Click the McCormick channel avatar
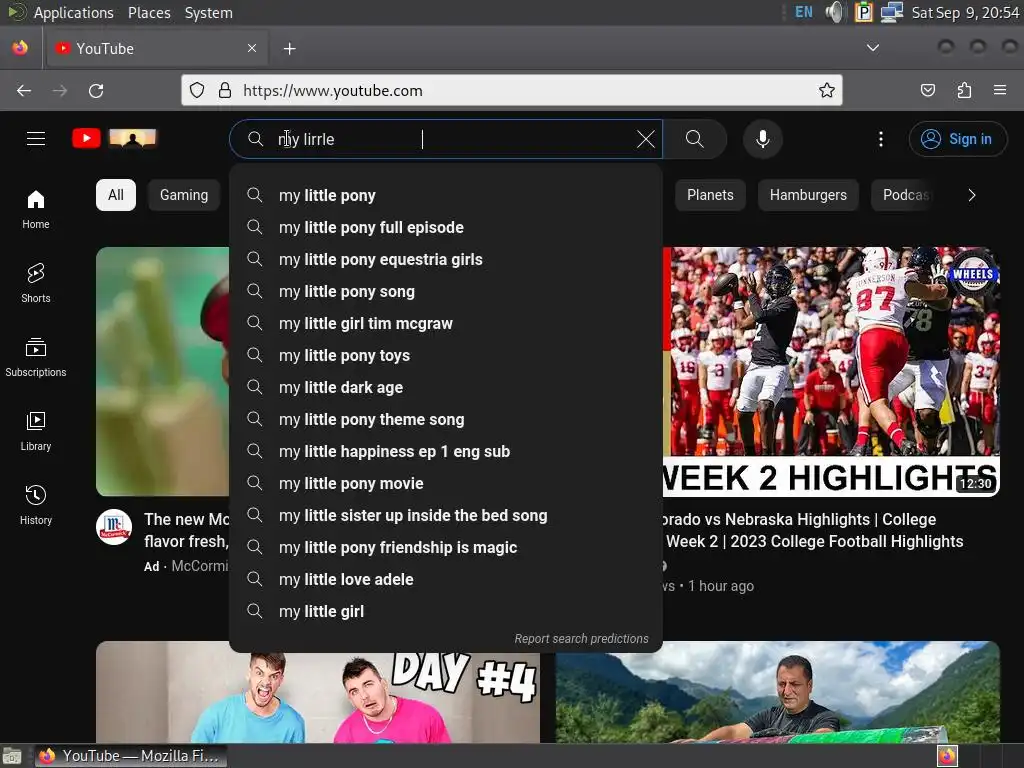This screenshot has height=768, width=1024. click(x=114, y=527)
